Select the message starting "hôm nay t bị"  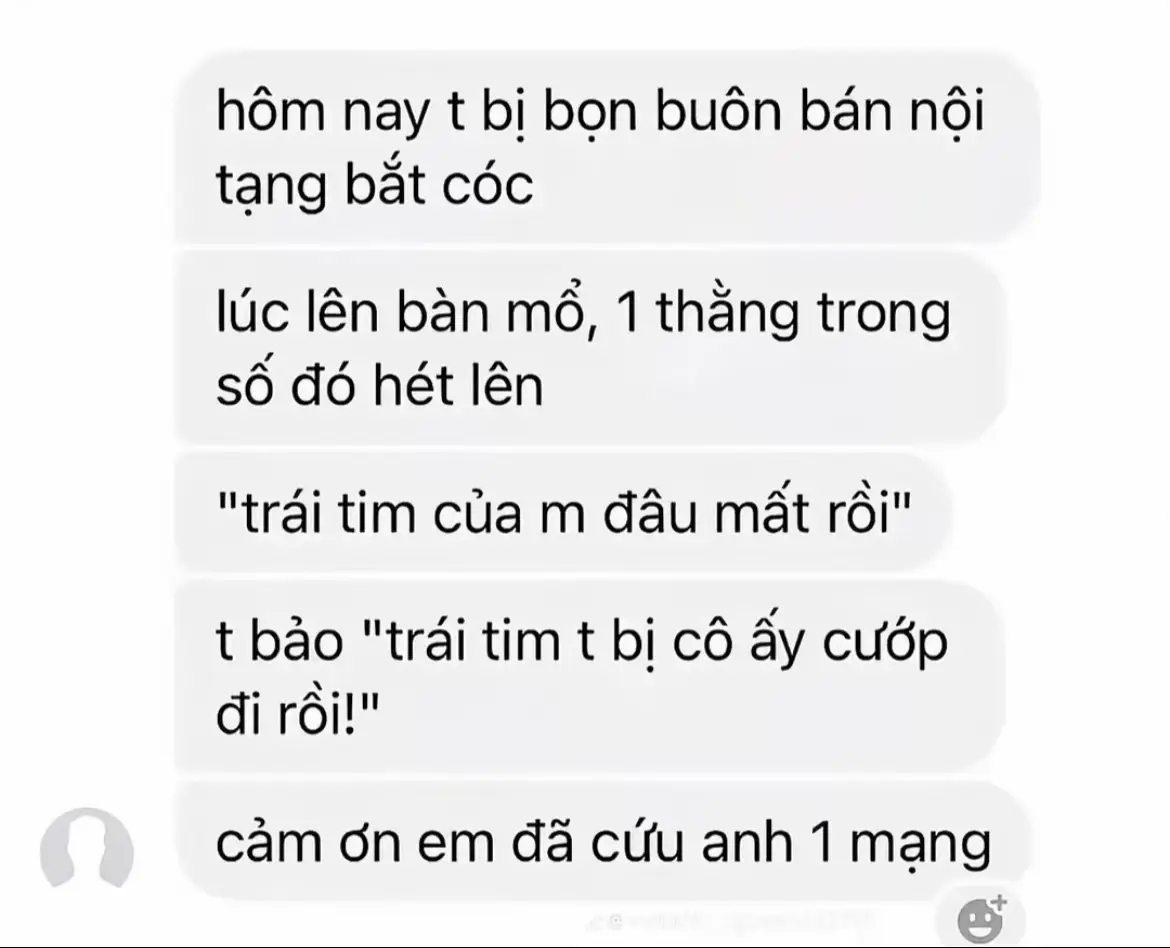[607, 147]
